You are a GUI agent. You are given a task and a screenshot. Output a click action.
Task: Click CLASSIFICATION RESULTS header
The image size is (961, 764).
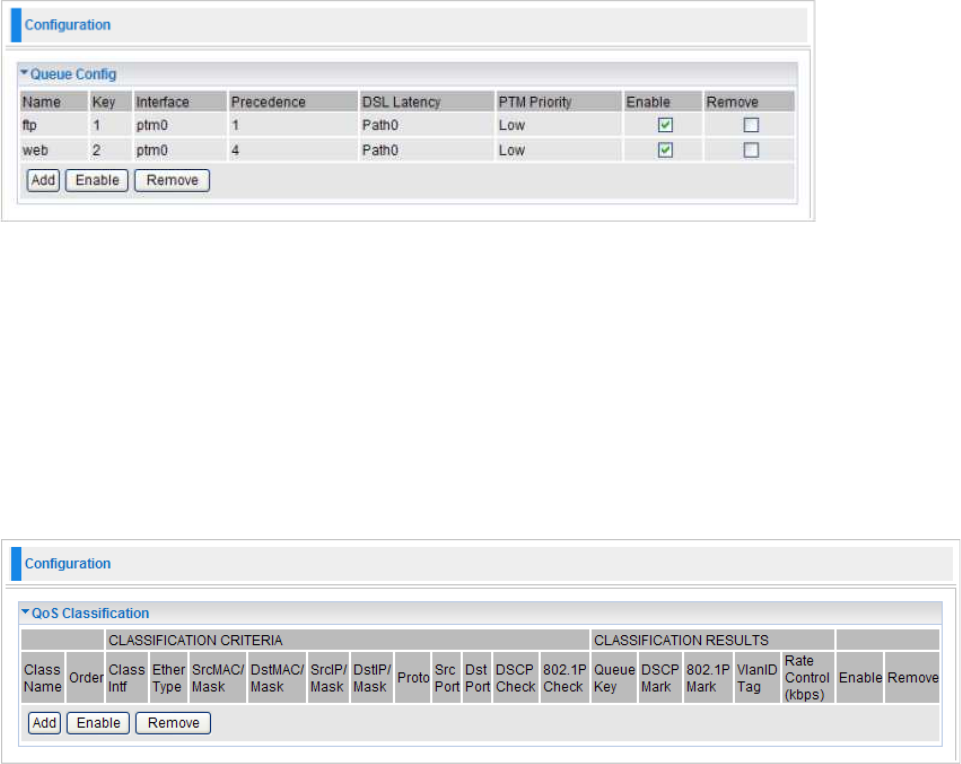712,640
